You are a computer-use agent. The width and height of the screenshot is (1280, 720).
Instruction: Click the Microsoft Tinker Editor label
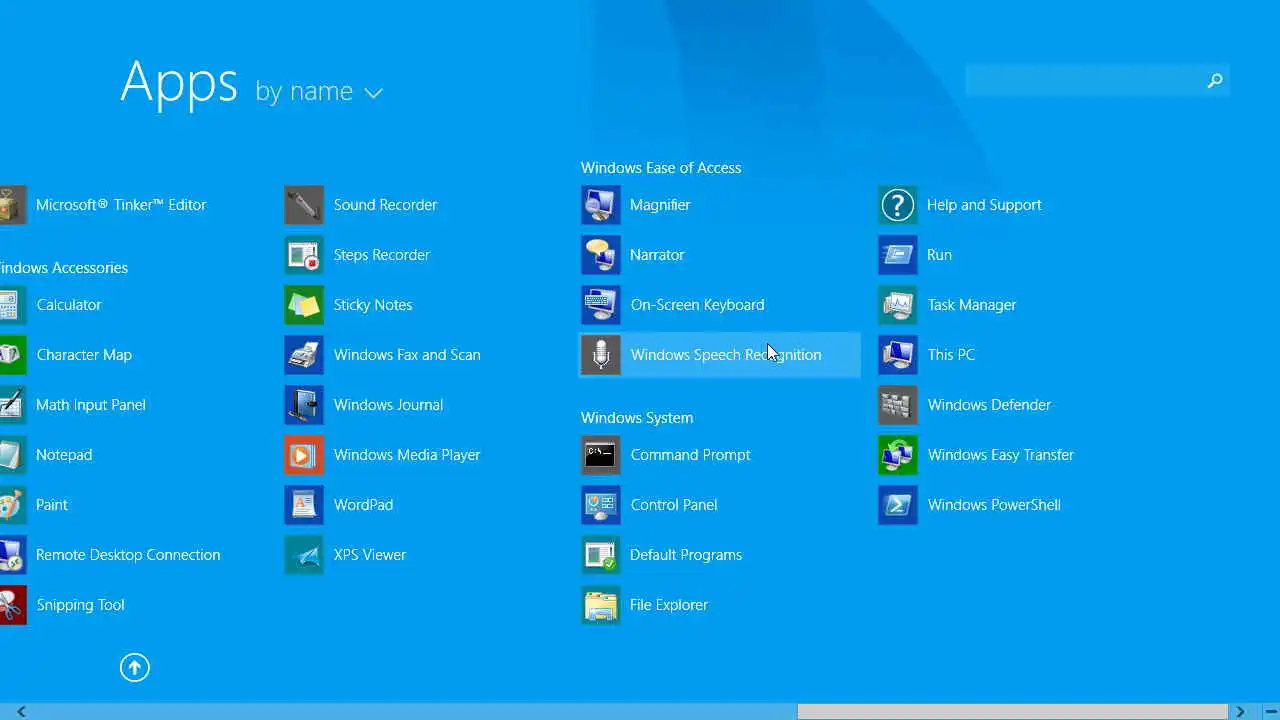[121, 205]
